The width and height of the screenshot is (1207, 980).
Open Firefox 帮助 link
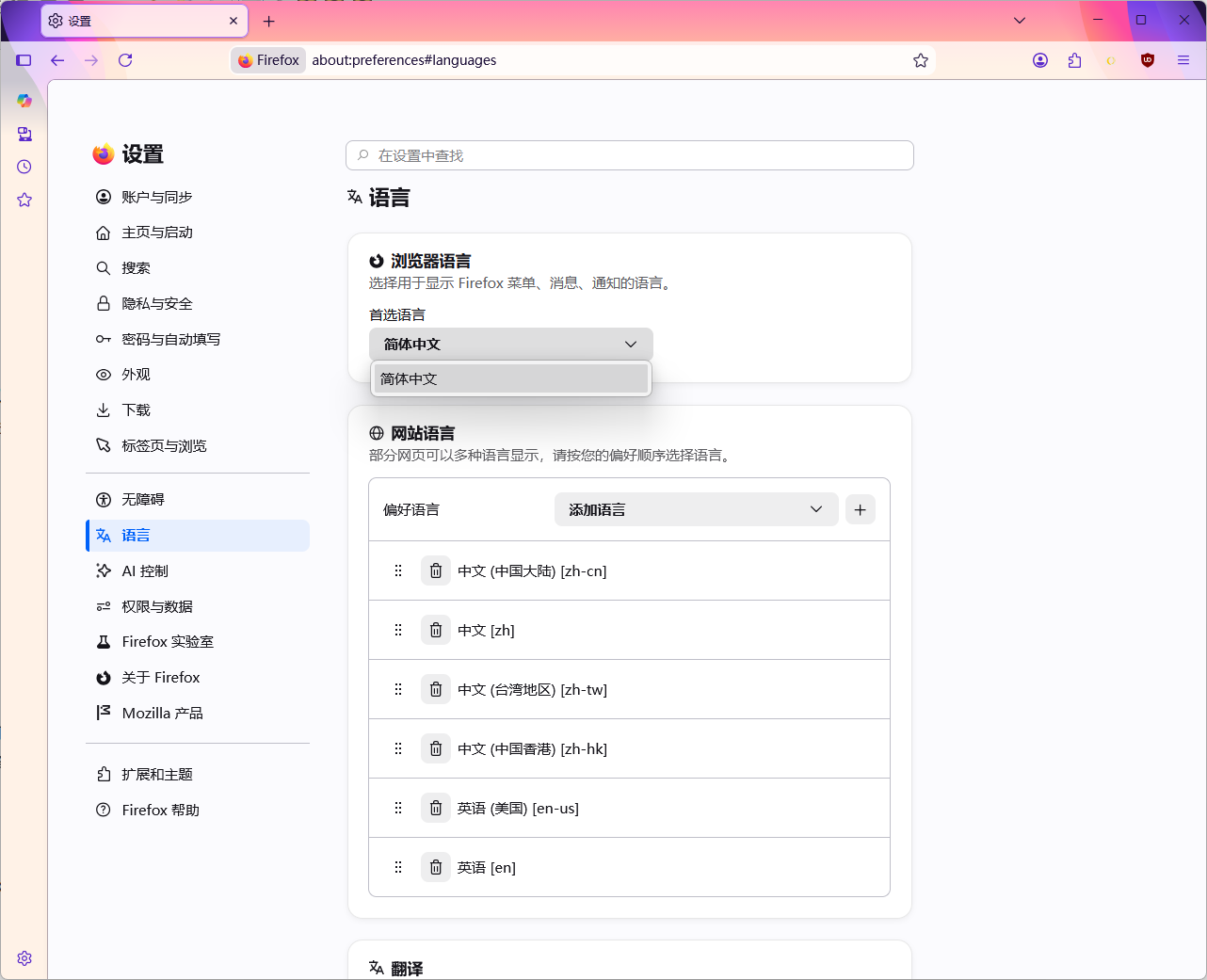pyautogui.click(x=198, y=810)
